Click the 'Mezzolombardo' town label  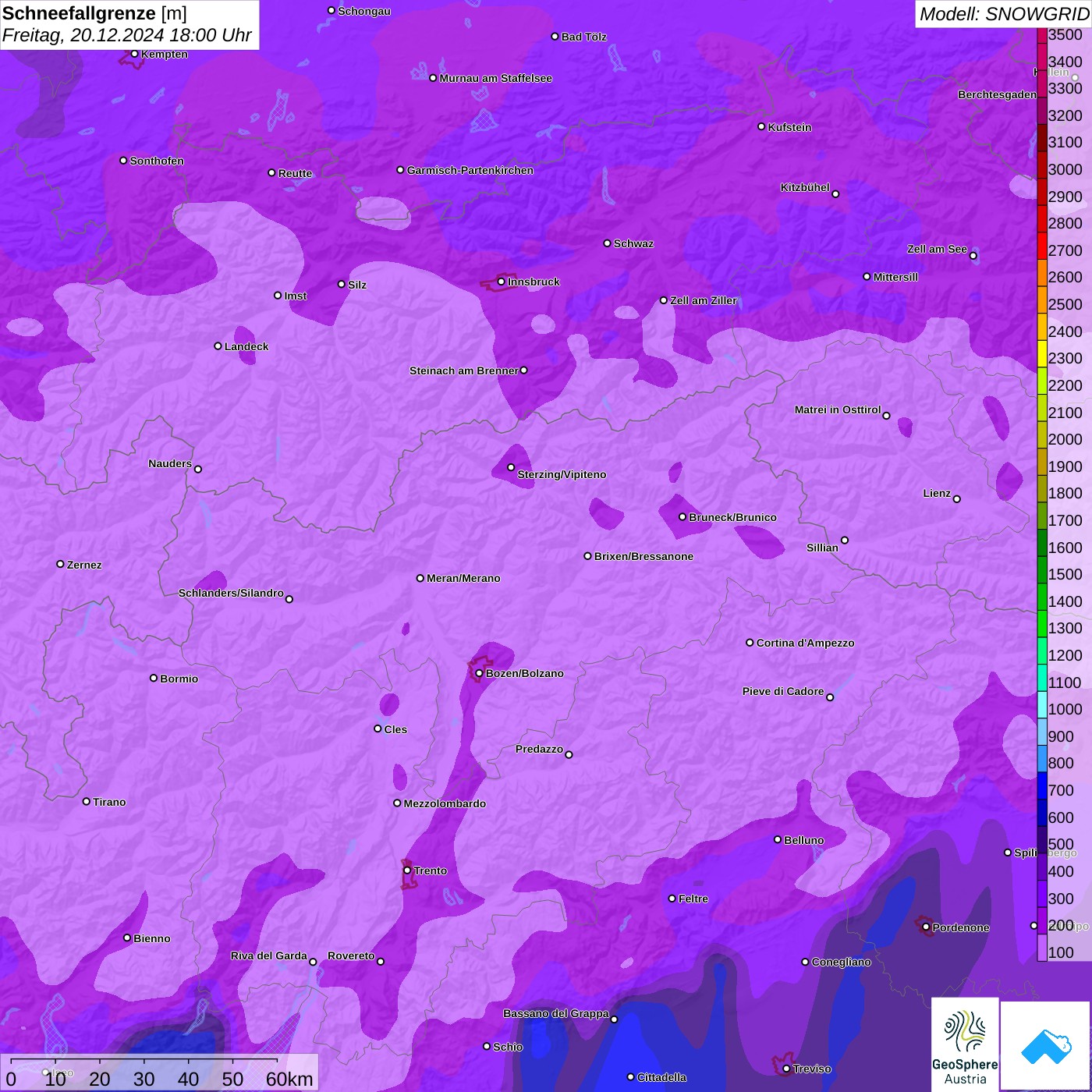point(445,803)
